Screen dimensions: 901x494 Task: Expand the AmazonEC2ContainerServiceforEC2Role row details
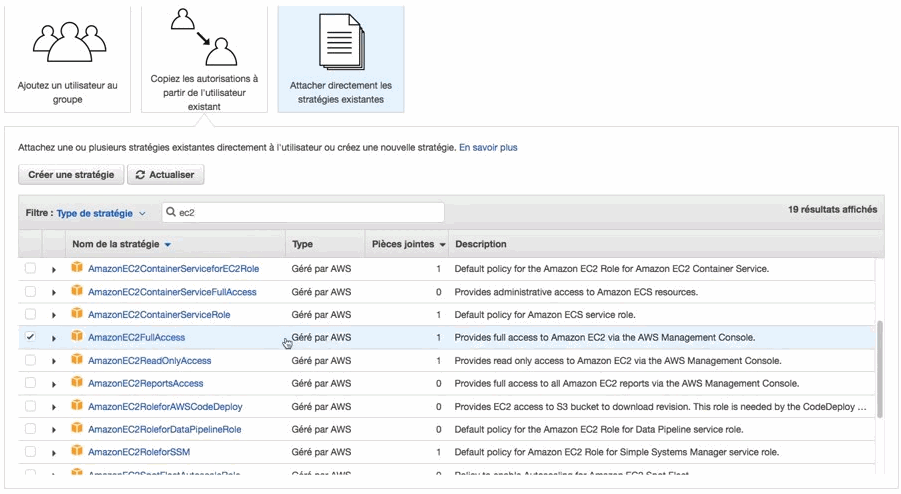point(53,269)
